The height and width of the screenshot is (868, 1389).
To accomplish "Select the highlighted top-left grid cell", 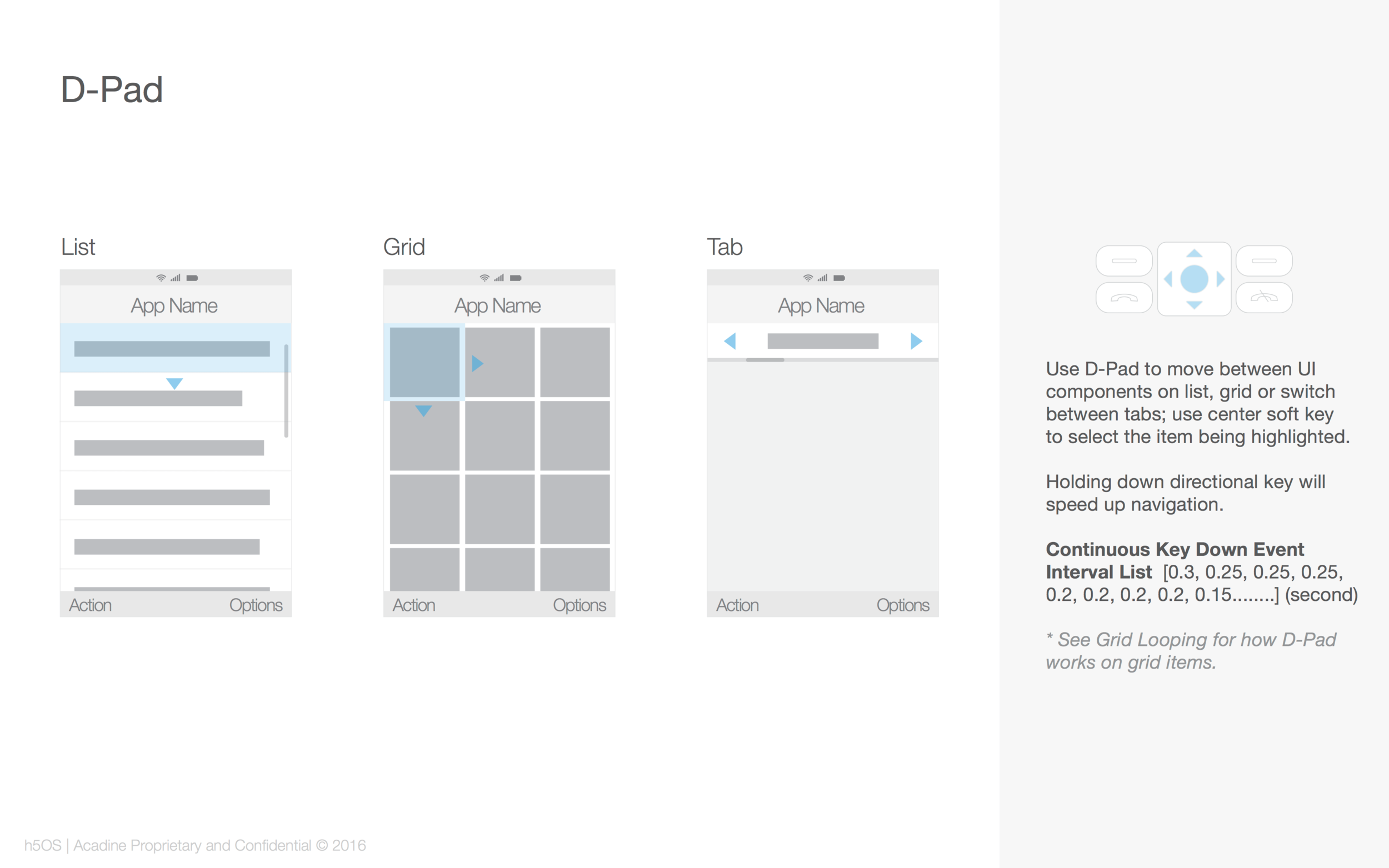I will coord(424,362).
